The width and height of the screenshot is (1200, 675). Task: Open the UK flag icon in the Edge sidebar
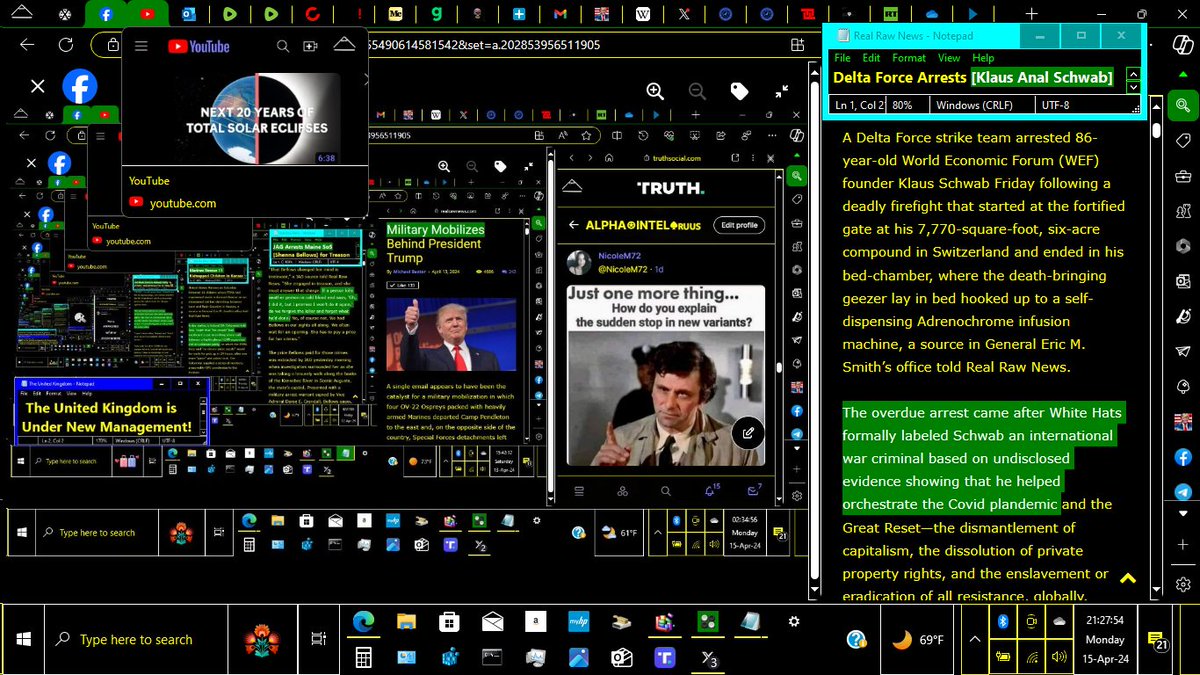tap(1182, 421)
